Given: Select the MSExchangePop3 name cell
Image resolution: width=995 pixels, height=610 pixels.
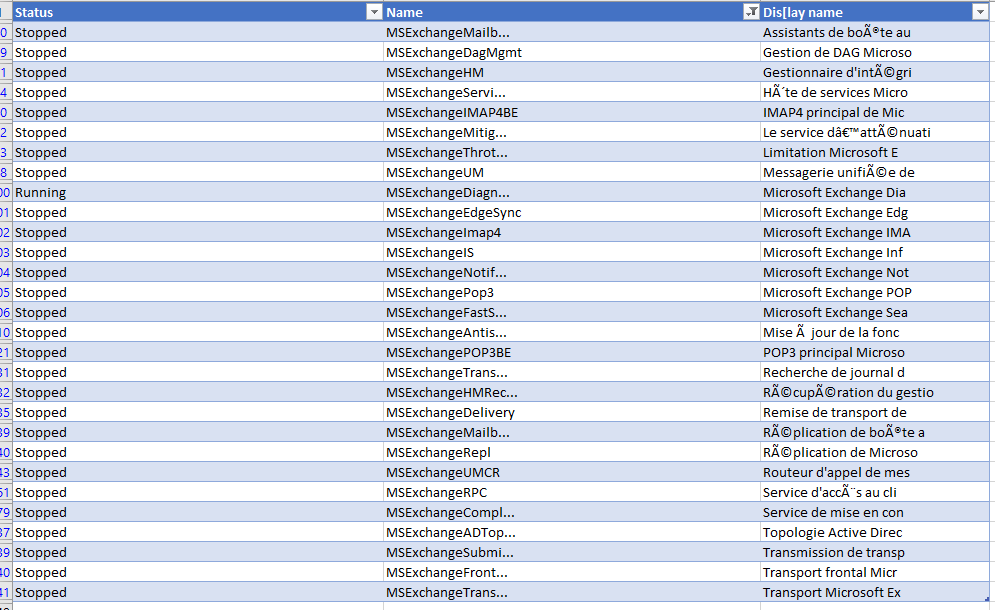Looking at the screenshot, I should pos(572,292).
